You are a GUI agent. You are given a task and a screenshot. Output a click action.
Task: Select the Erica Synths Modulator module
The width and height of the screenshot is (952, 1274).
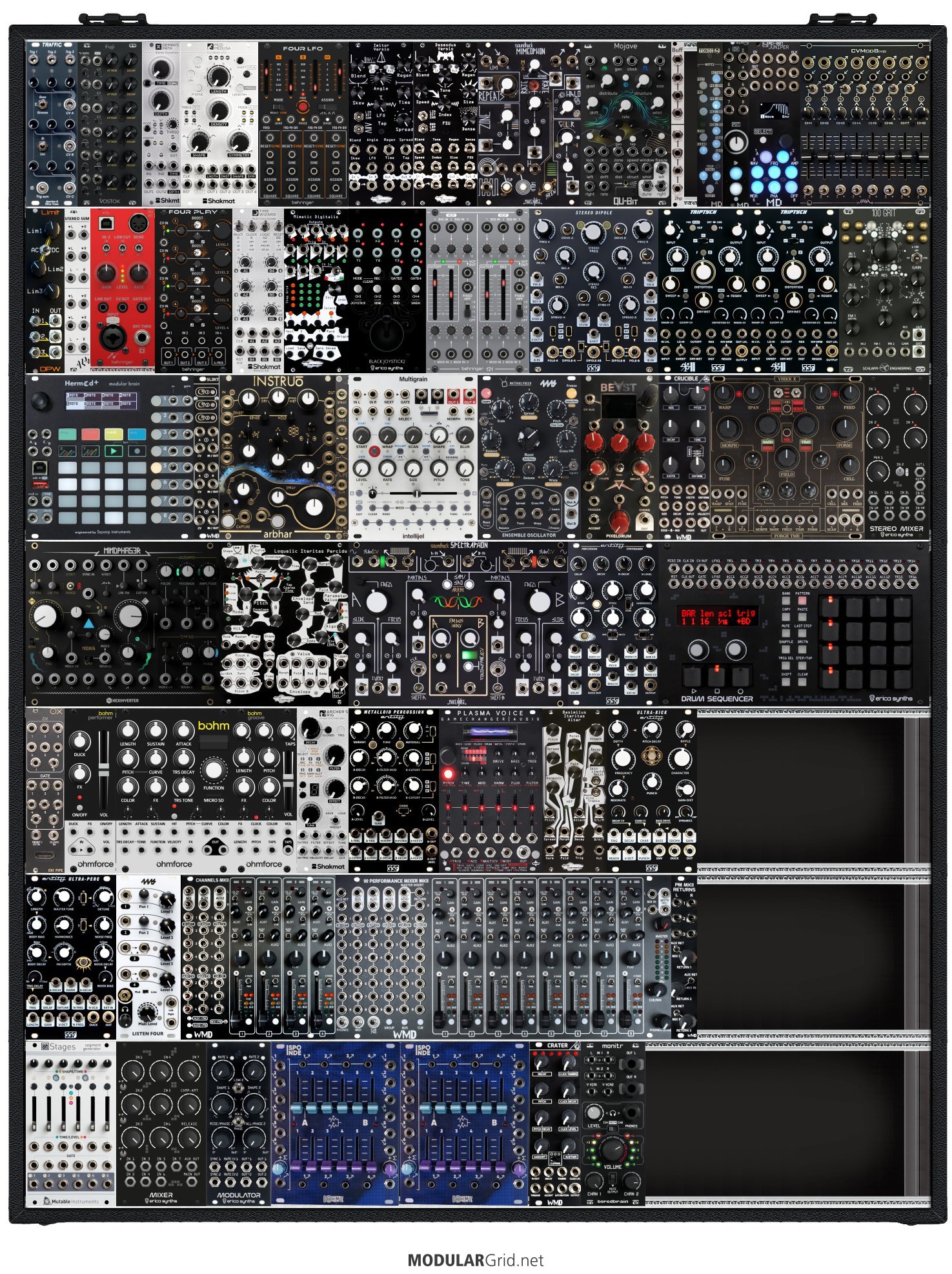[239, 1122]
